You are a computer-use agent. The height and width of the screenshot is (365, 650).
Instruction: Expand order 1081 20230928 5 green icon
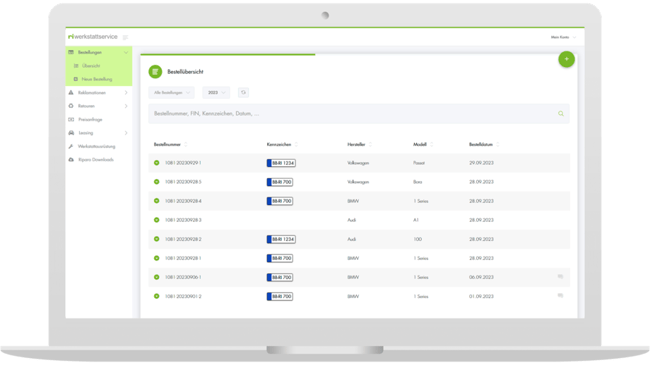[x=157, y=182]
